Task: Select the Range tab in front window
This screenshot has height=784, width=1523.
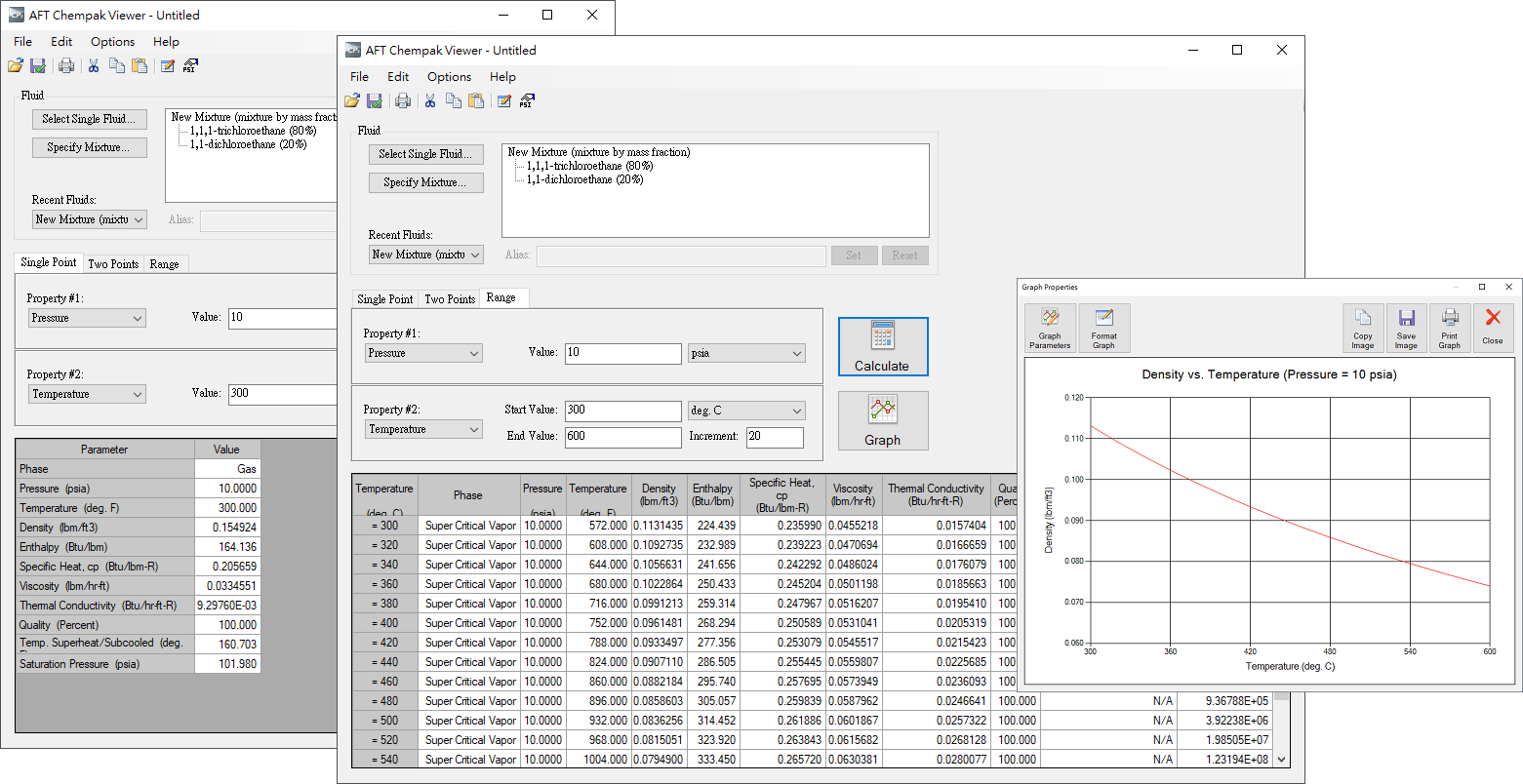Action: [501, 298]
